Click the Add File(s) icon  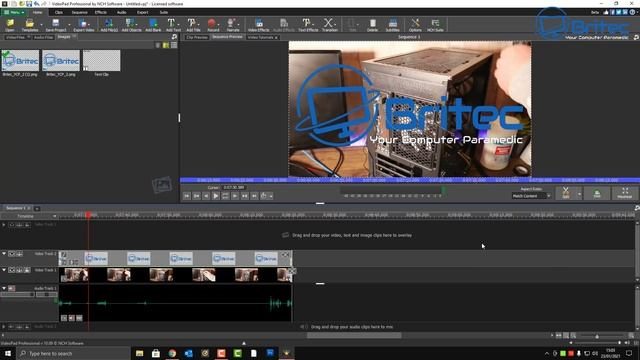[109, 25]
